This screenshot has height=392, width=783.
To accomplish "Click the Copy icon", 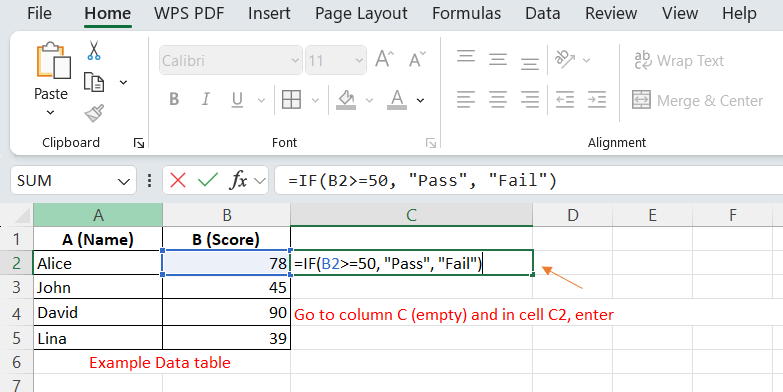I will [x=94, y=82].
